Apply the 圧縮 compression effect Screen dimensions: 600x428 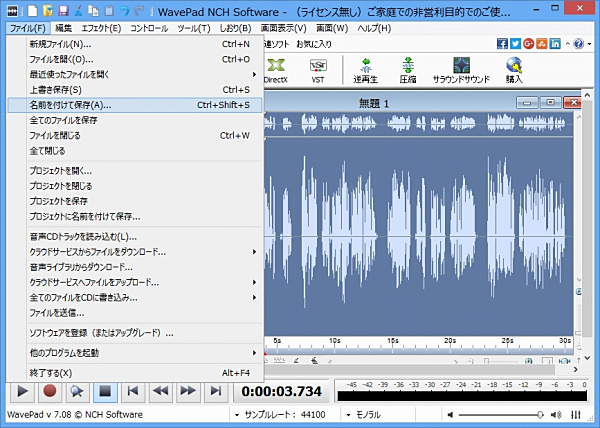pyautogui.click(x=408, y=71)
